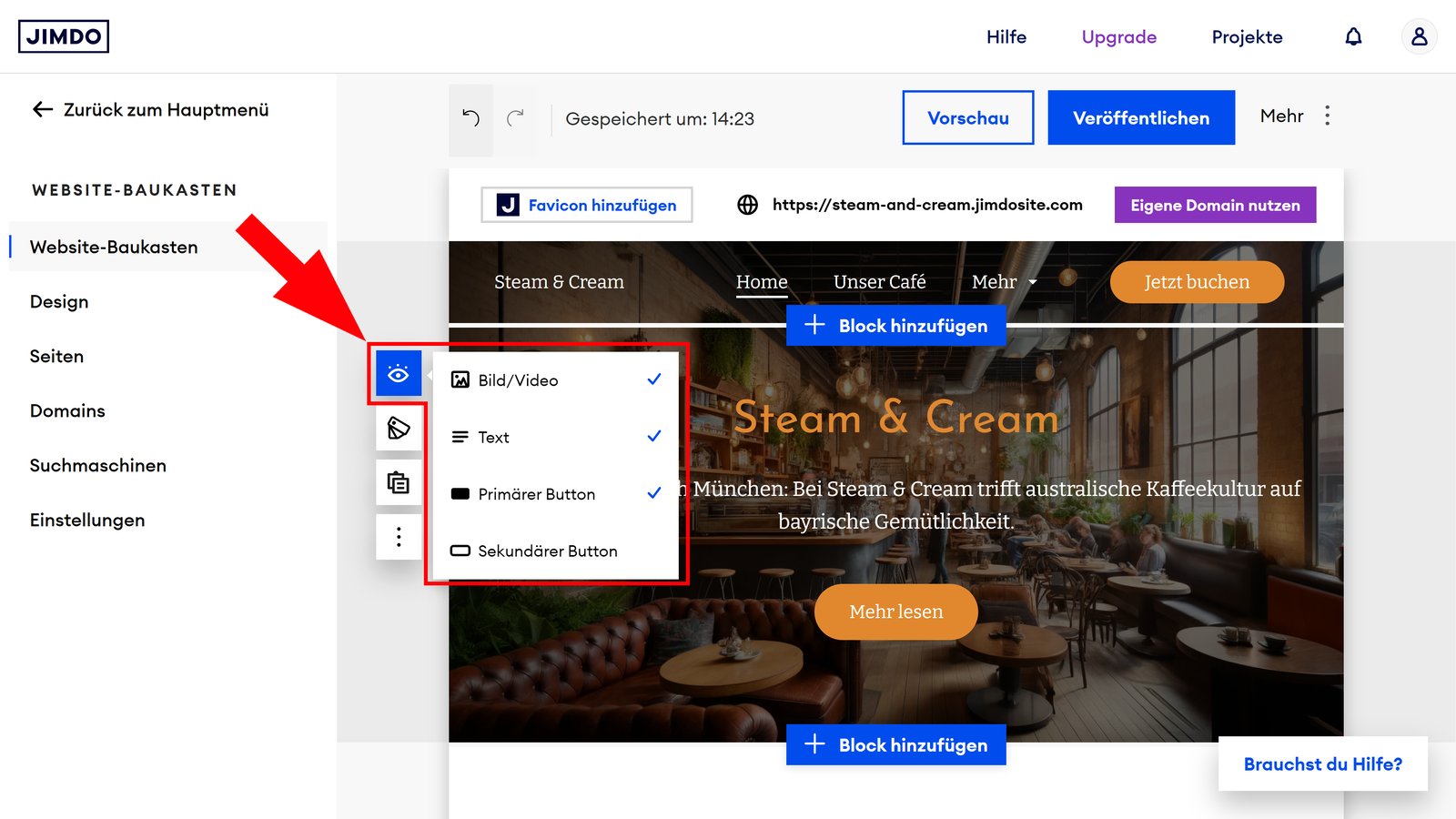This screenshot has width=1456, height=819.
Task: Click the block visibility eye icon
Action: point(398,373)
